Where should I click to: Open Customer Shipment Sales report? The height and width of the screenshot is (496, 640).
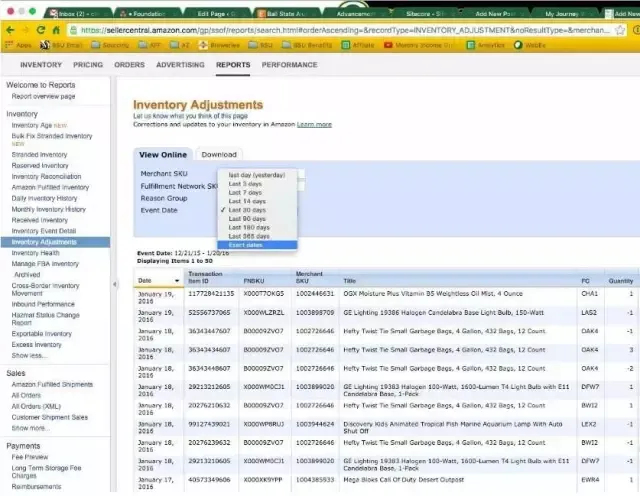(49, 417)
